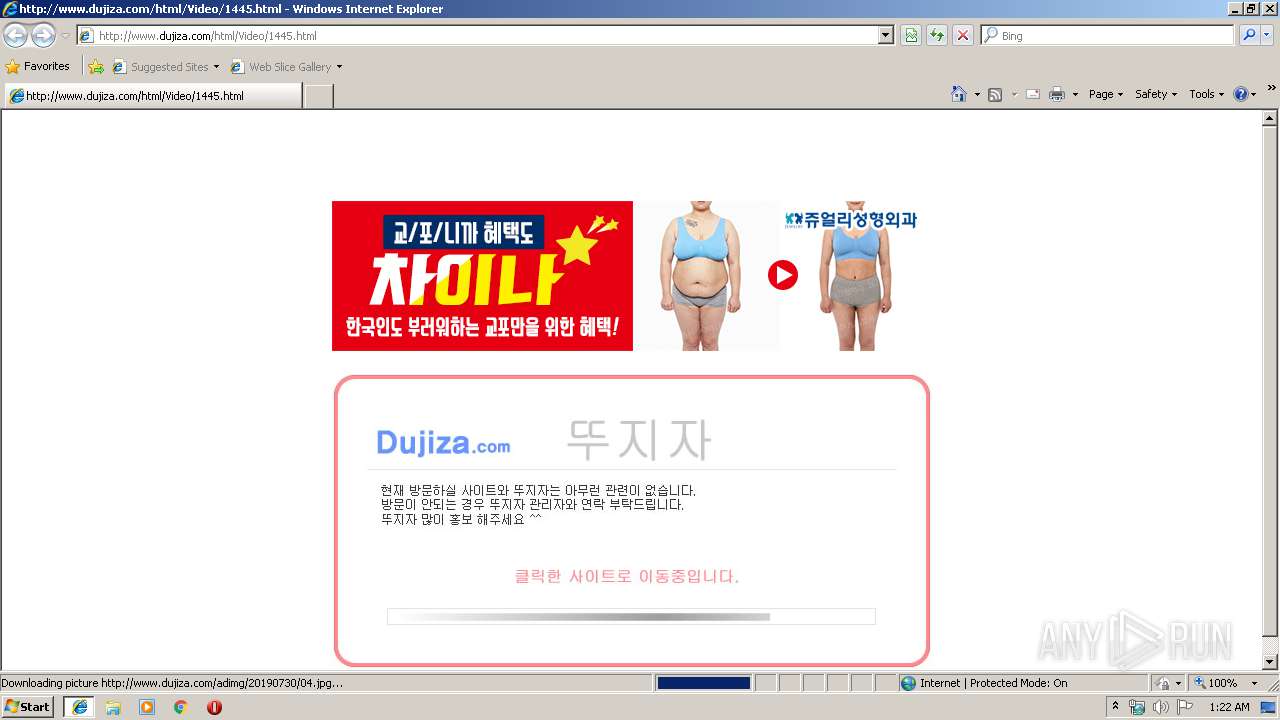Click the green Refresh arrows icon
1280x720 pixels.
click(x=937, y=36)
